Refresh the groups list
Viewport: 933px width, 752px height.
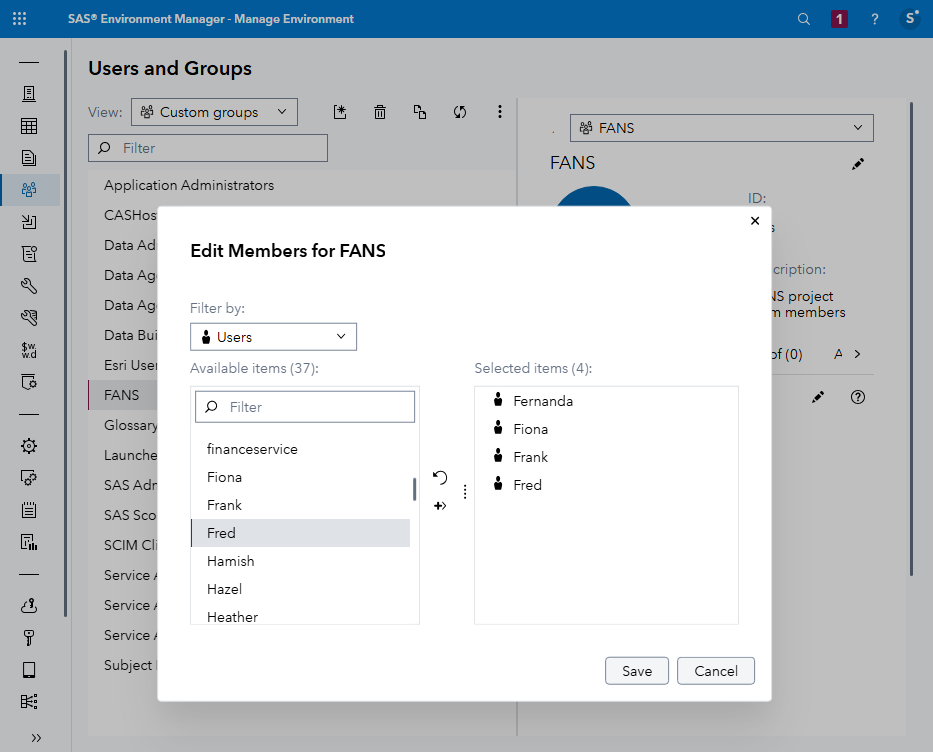click(x=460, y=112)
